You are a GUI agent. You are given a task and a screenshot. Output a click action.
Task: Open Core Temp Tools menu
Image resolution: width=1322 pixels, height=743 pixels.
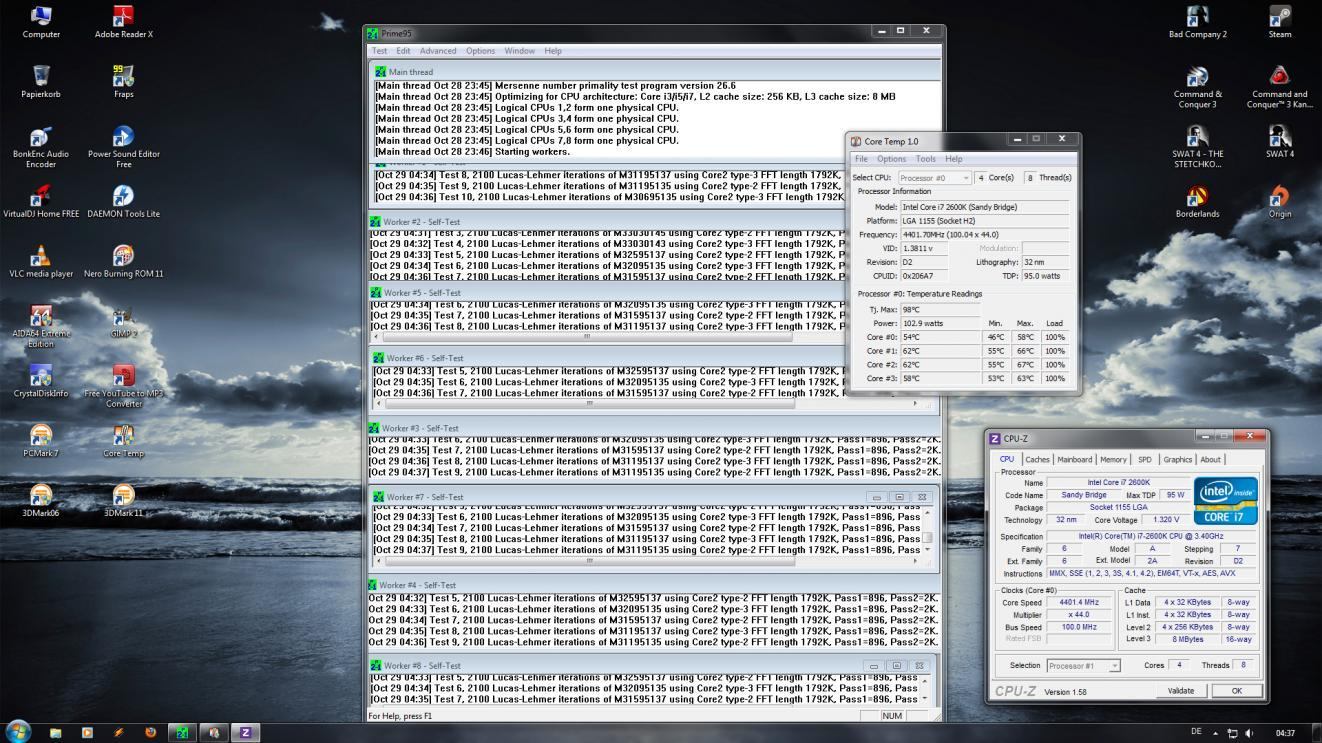point(926,159)
